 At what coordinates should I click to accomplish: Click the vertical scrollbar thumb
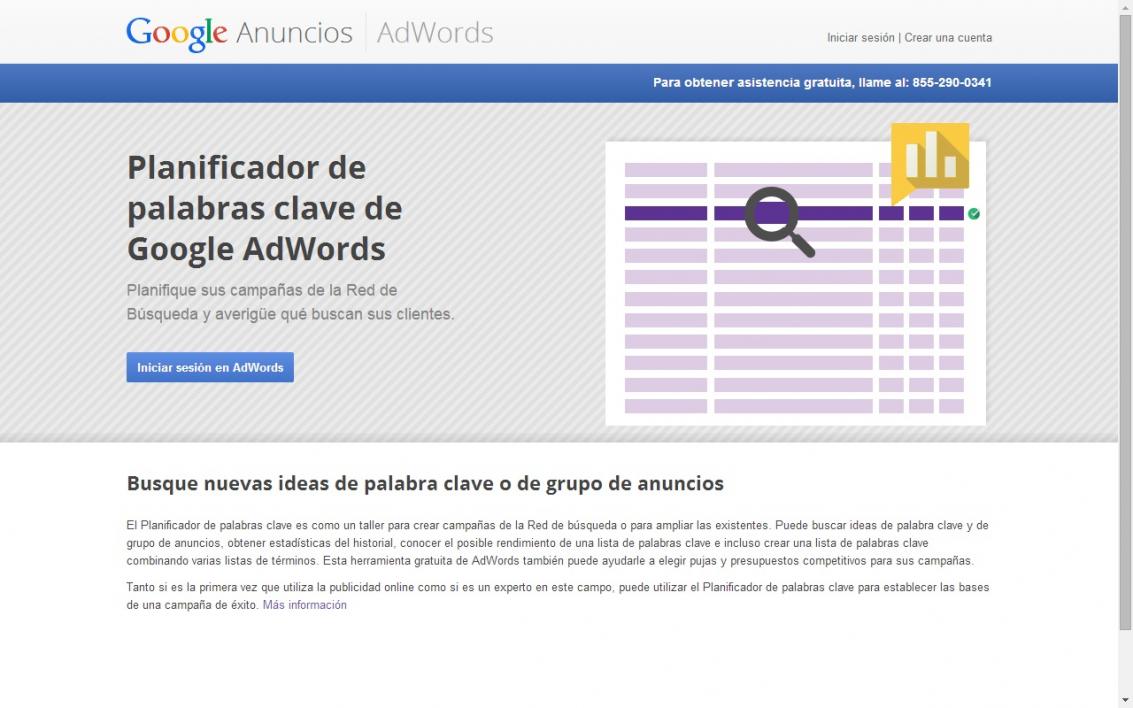[x=1125, y=320]
